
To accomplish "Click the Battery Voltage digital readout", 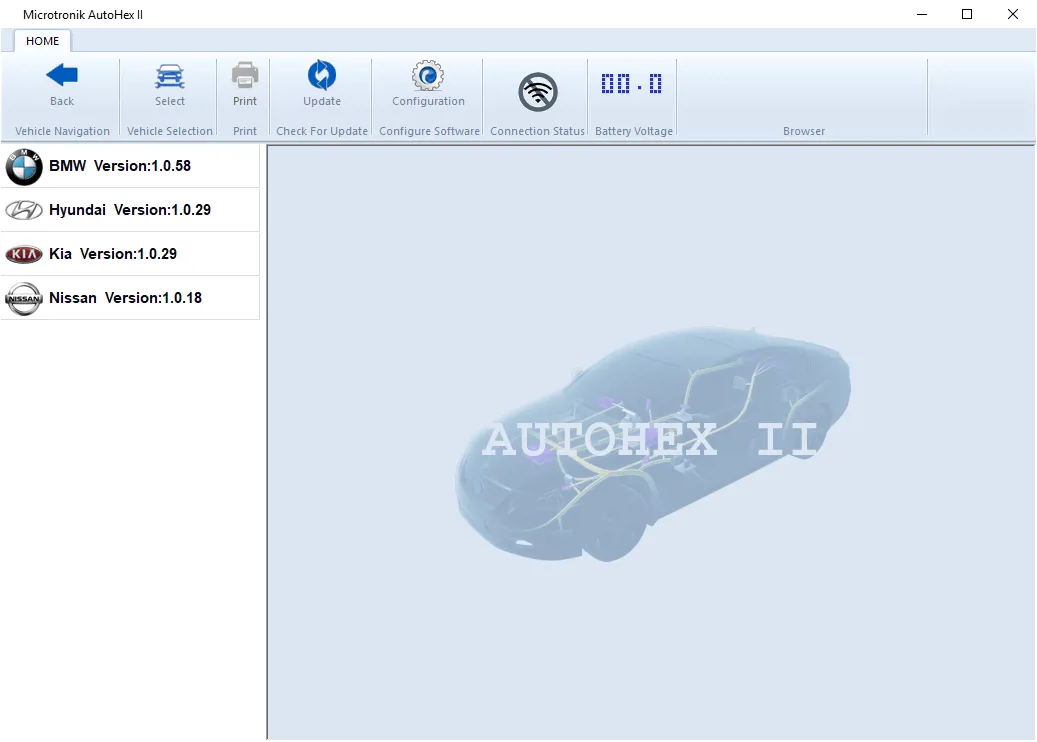I will pos(632,84).
